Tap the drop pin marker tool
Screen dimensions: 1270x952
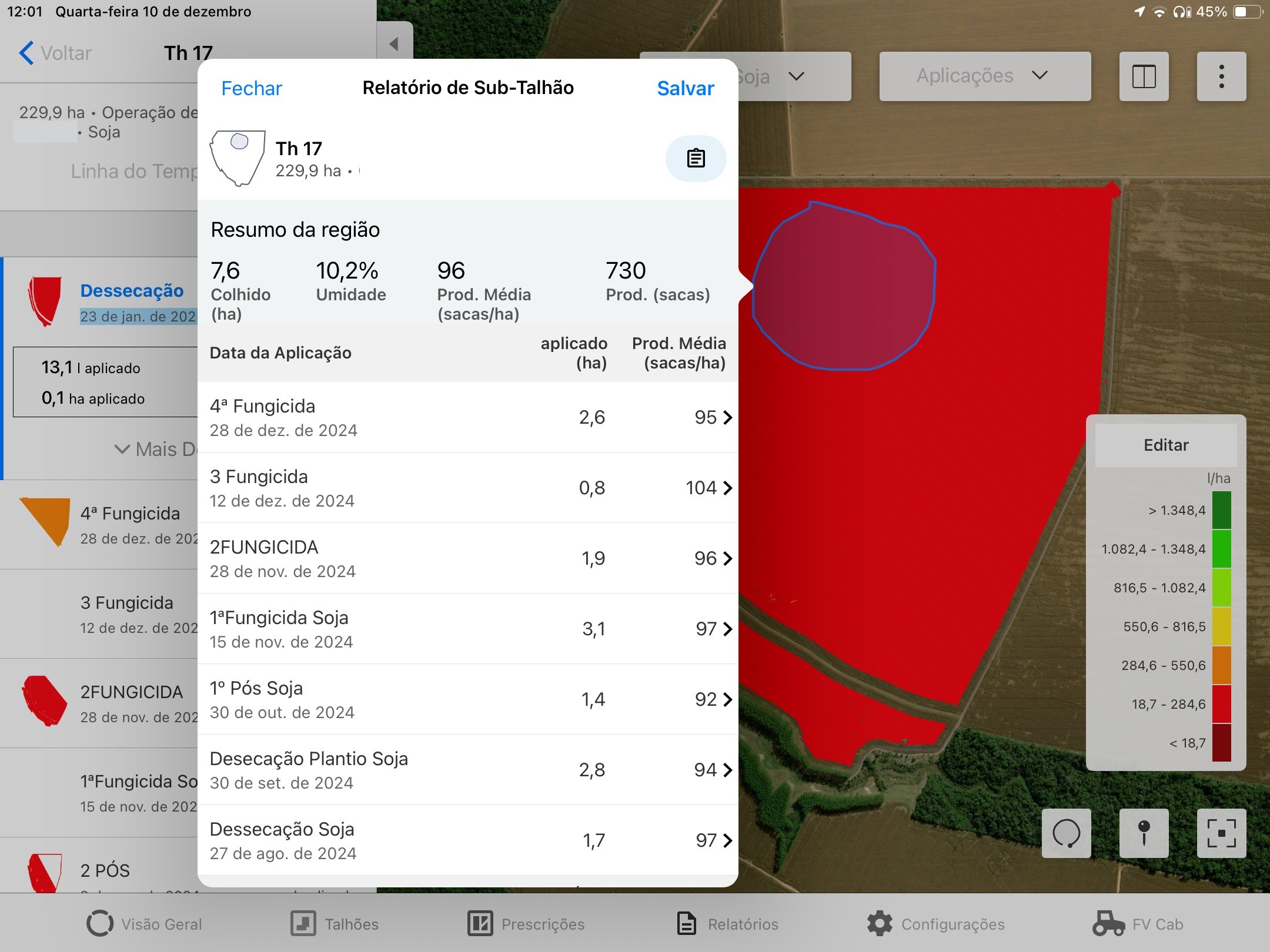(x=1144, y=833)
